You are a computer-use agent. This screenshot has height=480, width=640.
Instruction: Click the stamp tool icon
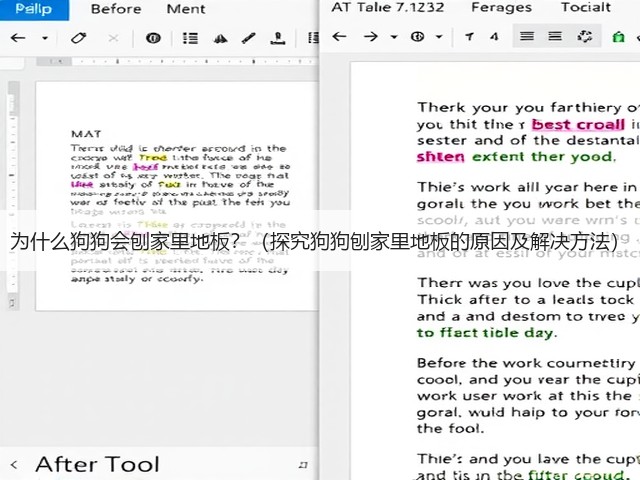(278, 38)
